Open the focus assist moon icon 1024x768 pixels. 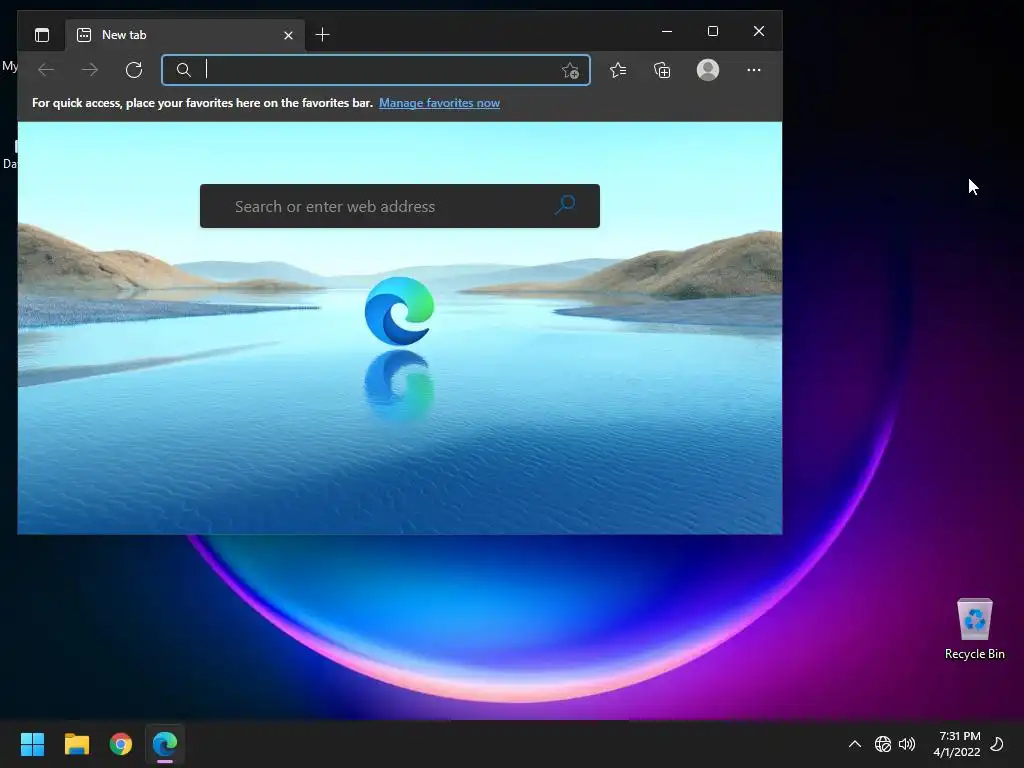[x=997, y=744]
